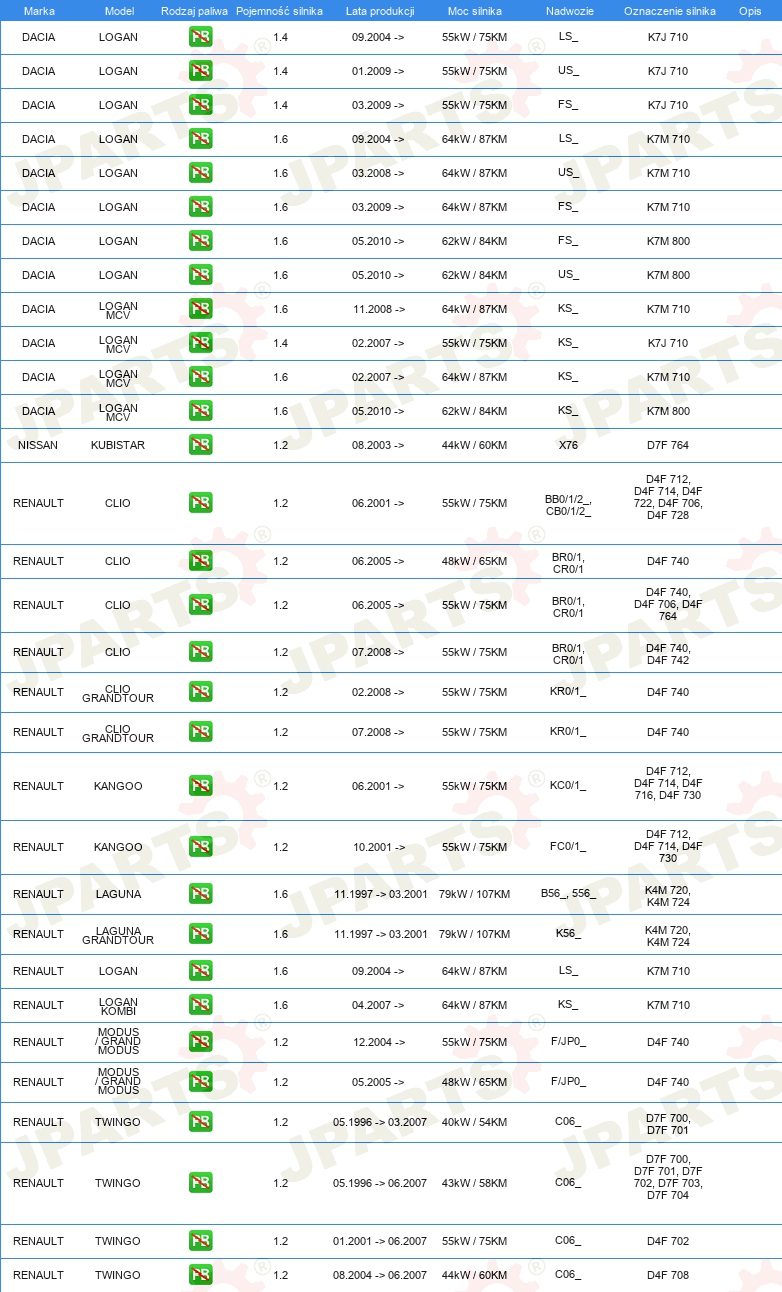Click fuel icon in Clio 48kW / 65KM row

pos(200,561)
